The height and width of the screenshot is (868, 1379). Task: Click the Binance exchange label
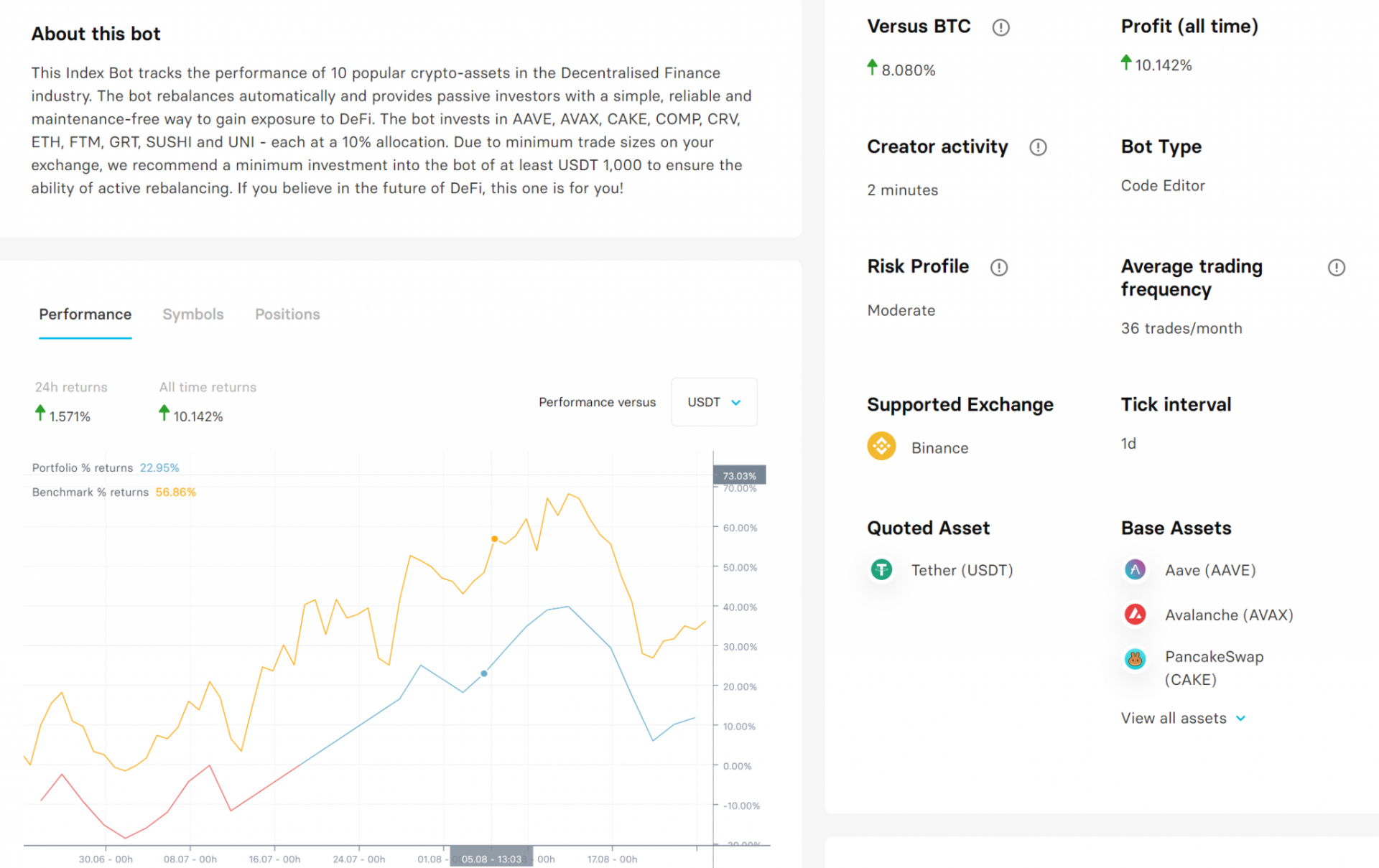(939, 448)
